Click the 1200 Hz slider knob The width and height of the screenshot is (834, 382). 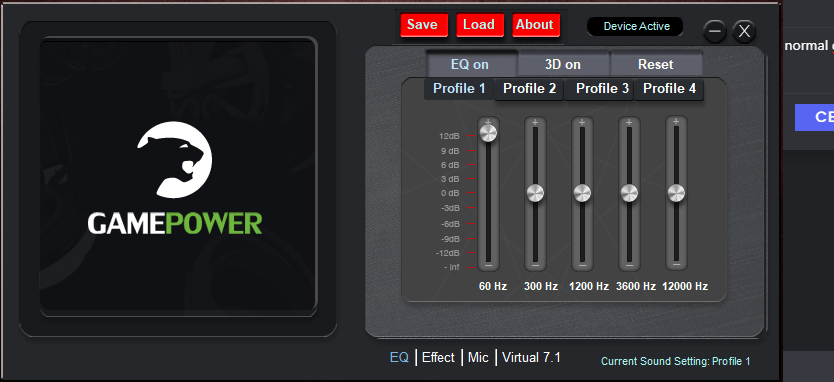click(x=582, y=193)
